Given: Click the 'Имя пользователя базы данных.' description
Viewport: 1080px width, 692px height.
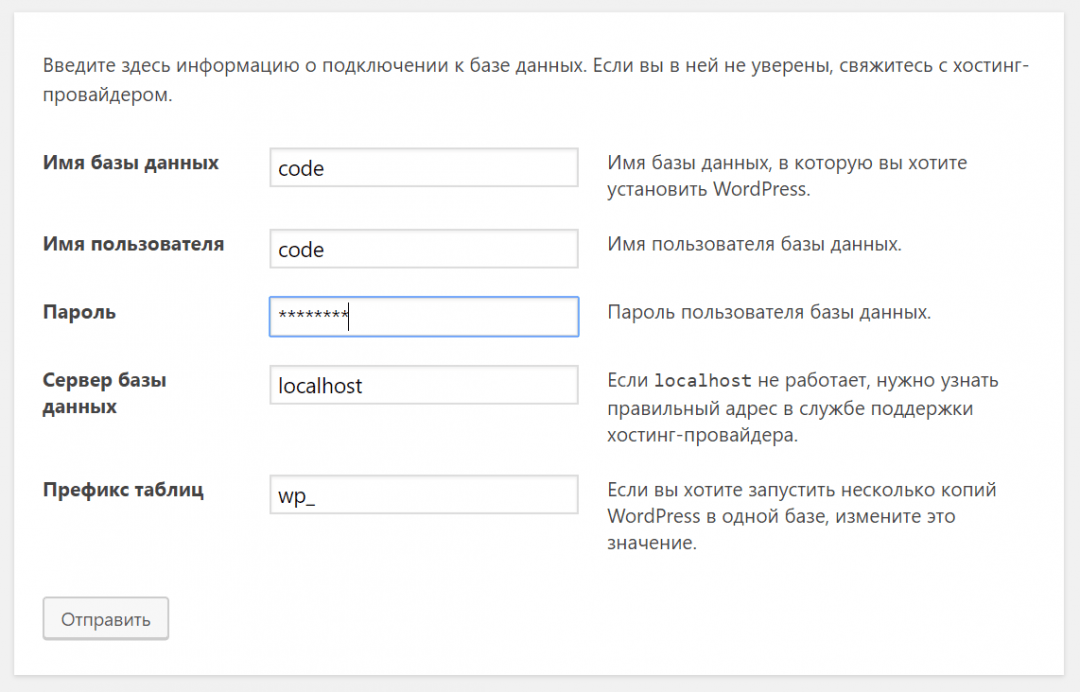Looking at the screenshot, I should click(754, 244).
